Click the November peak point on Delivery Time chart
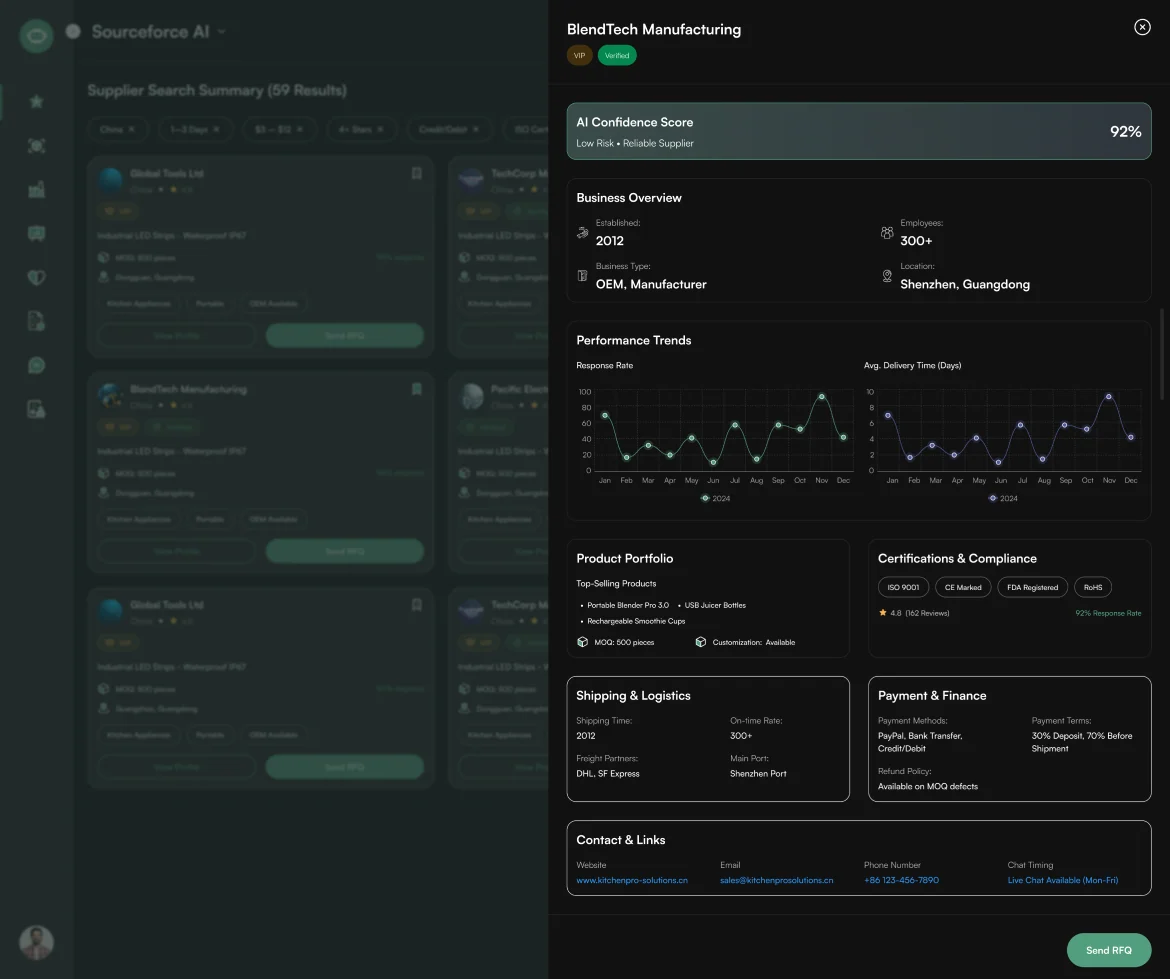Viewport: 1170px width, 979px height. pyautogui.click(x=1108, y=397)
